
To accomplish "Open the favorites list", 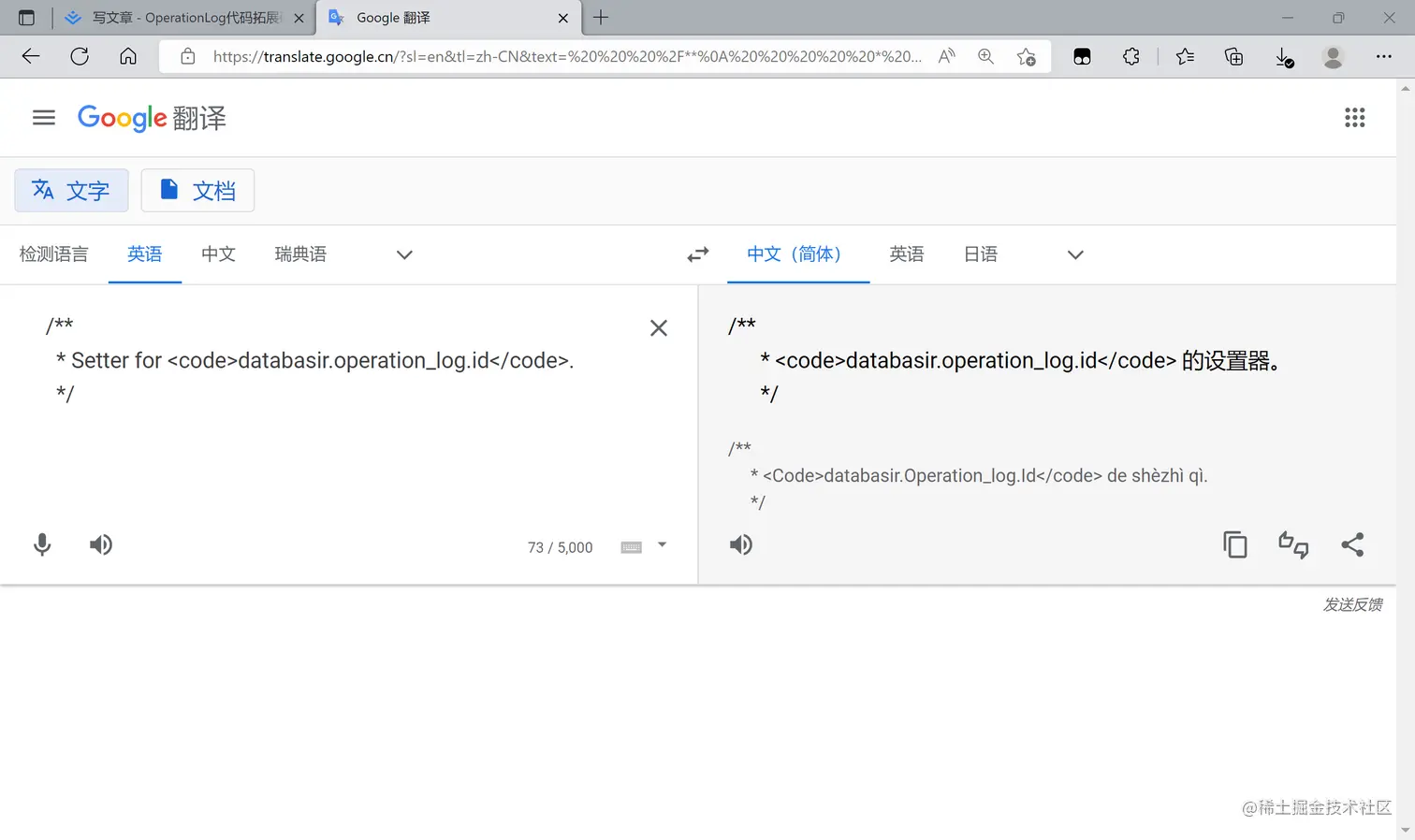I will pyautogui.click(x=1185, y=56).
